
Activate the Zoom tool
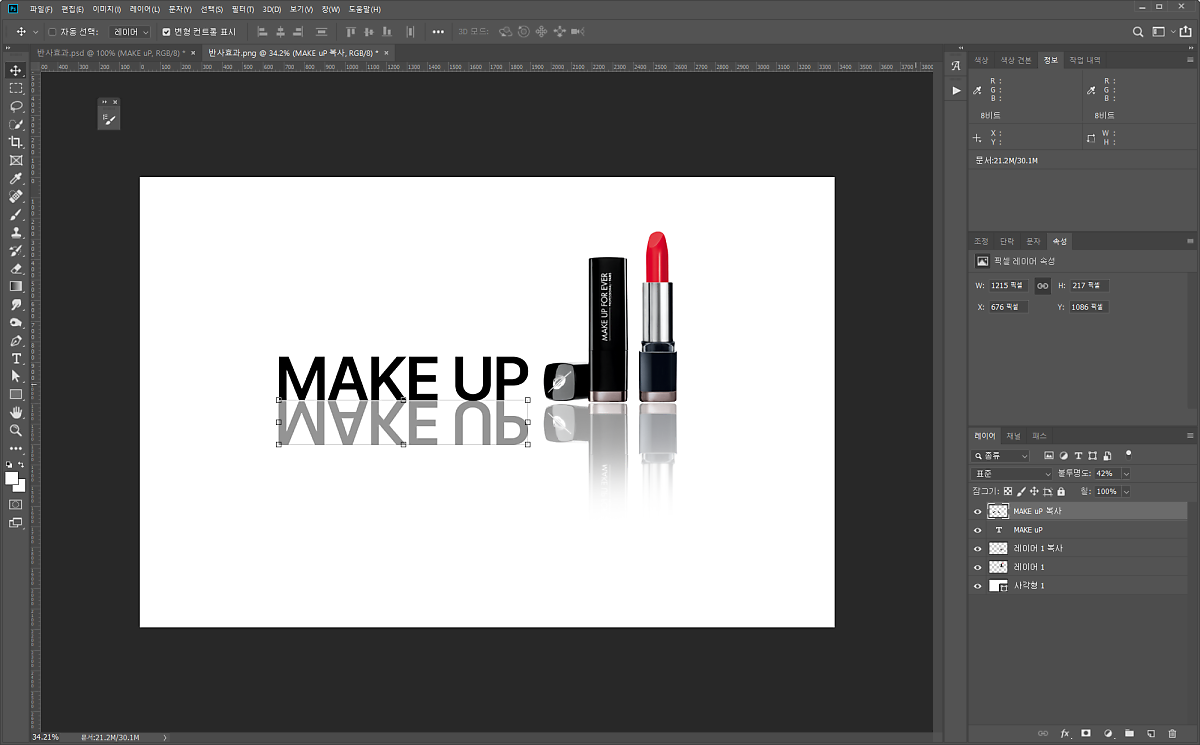point(16,430)
